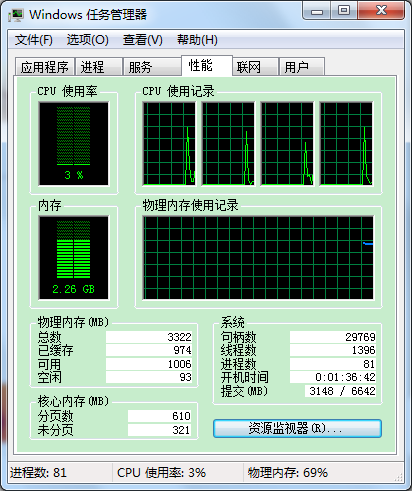Click the 物理内存使用记录 graph
The image size is (412, 491).
258,258
